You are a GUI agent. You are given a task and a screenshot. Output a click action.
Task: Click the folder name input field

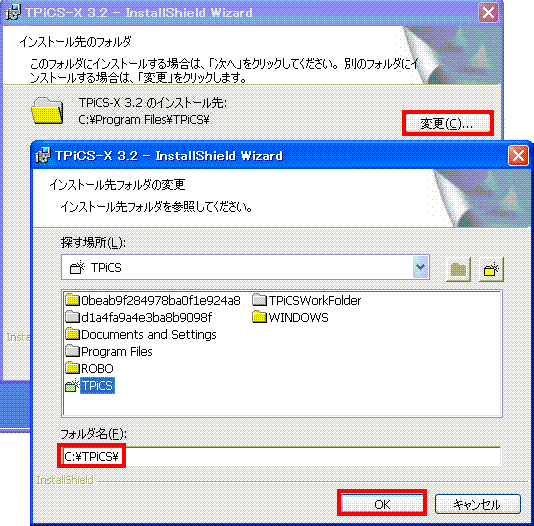tap(281, 456)
